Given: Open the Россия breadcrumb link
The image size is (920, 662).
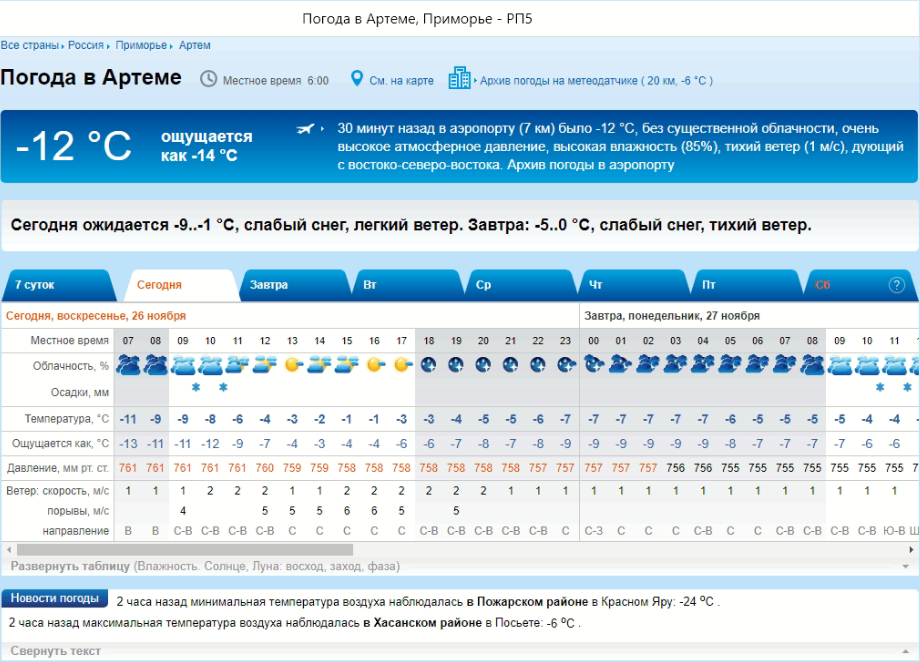Looking at the screenshot, I should tap(86, 45).
